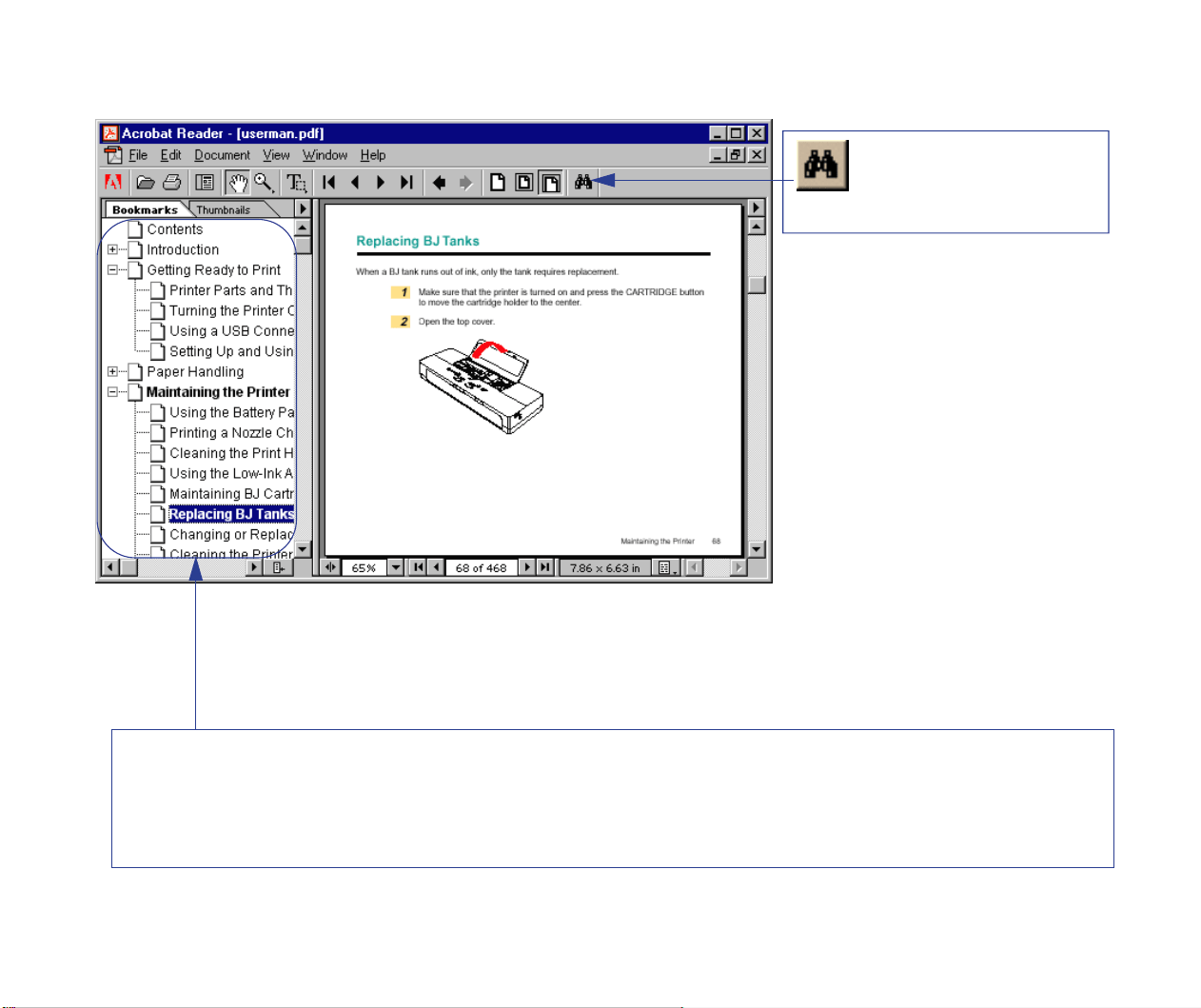1201x1008 pixels.
Task: Open the Printing a Nozzle Check bookmark
Action: (232, 432)
